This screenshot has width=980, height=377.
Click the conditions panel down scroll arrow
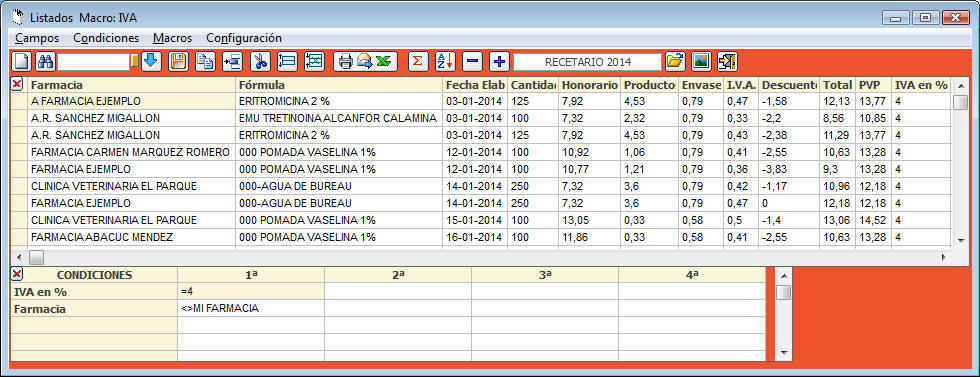pos(783,354)
